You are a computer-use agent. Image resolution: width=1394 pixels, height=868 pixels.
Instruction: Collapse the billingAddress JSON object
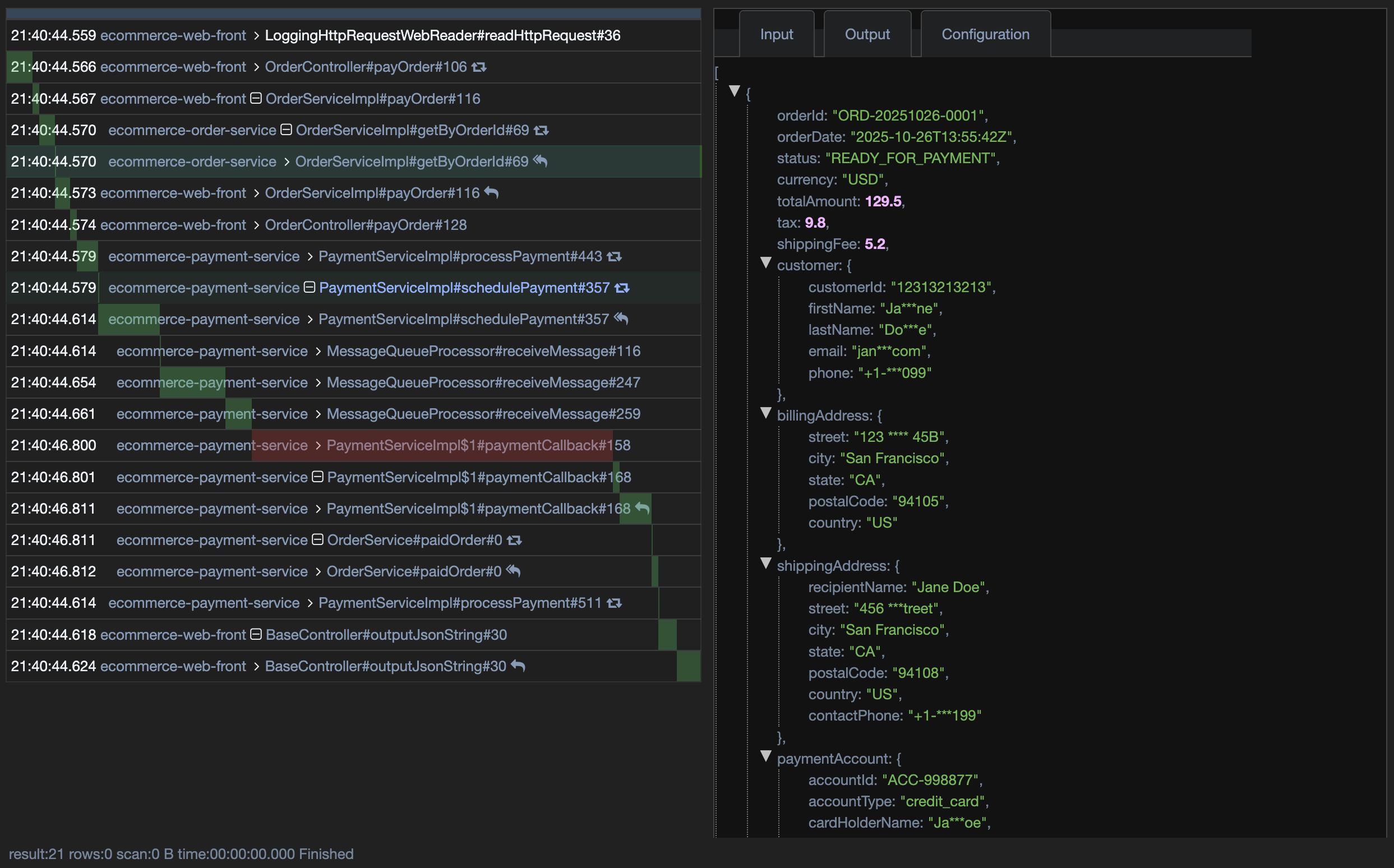point(765,413)
